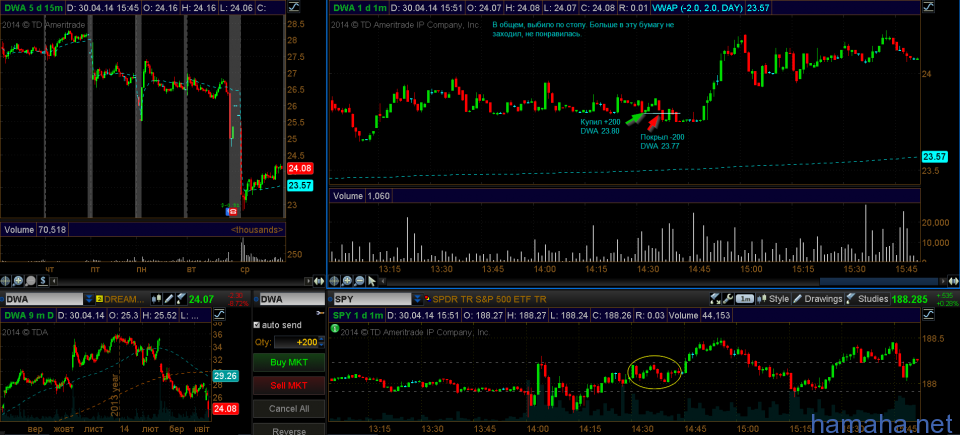Screen dimensions: 960x435
Task: Click the 'SPY 1 d 1m' chart label
Action: click(358, 316)
